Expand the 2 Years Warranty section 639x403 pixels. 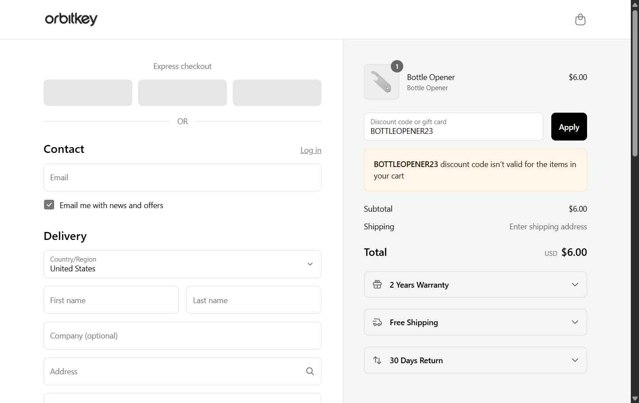475,284
